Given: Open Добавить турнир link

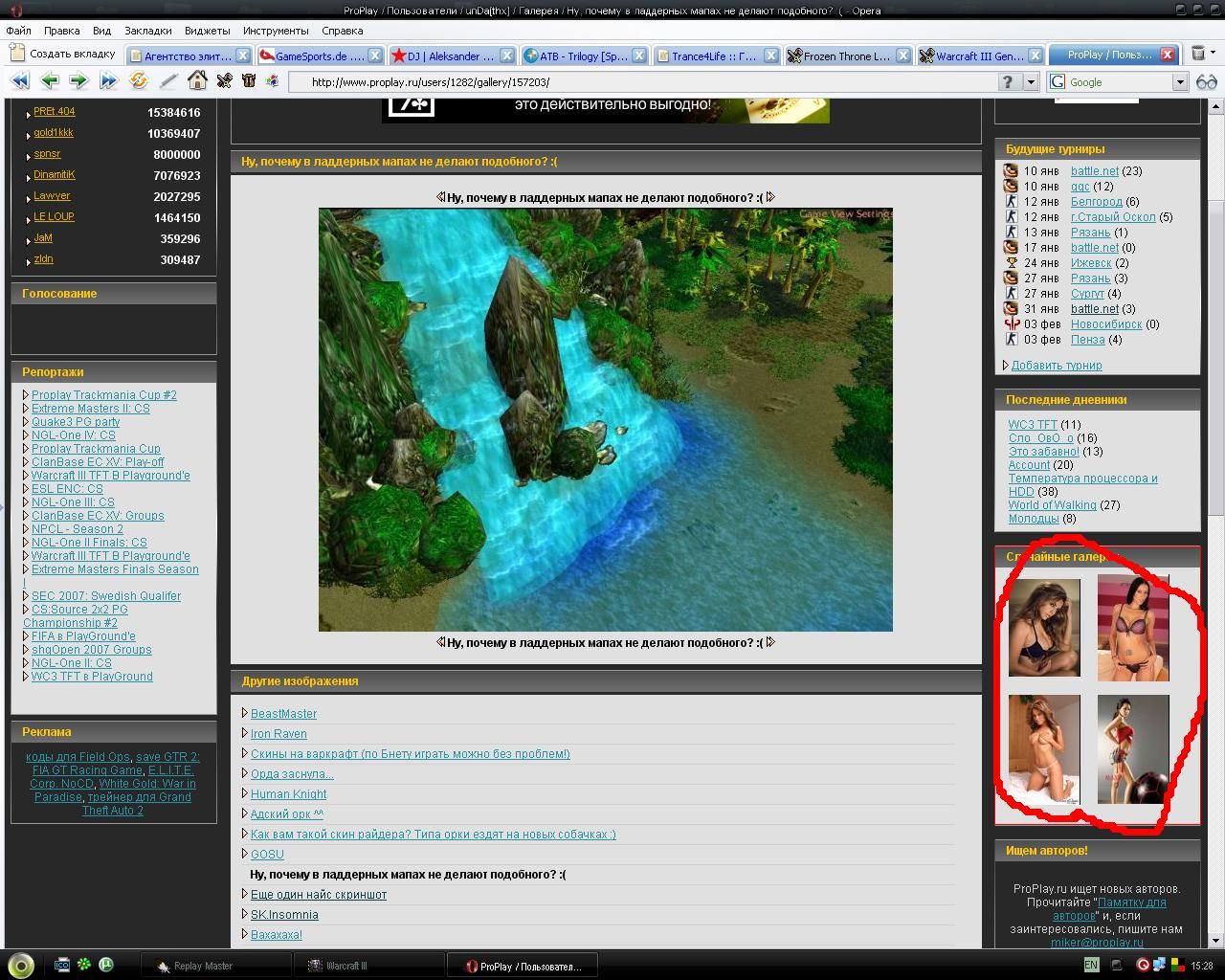Looking at the screenshot, I should pyautogui.click(x=1057, y=366).
